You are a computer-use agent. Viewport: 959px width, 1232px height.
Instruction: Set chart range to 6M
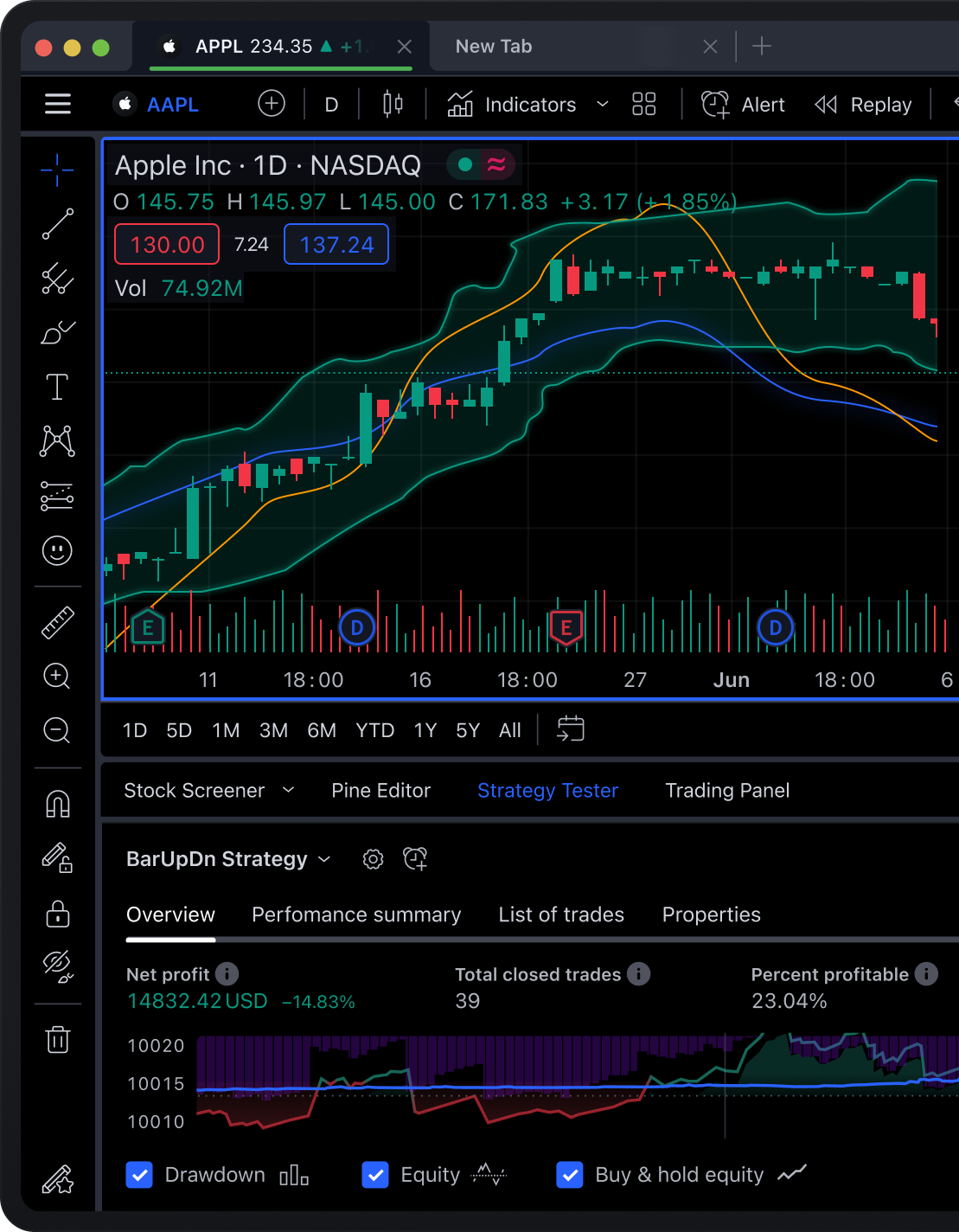click(x=322, y=730)
